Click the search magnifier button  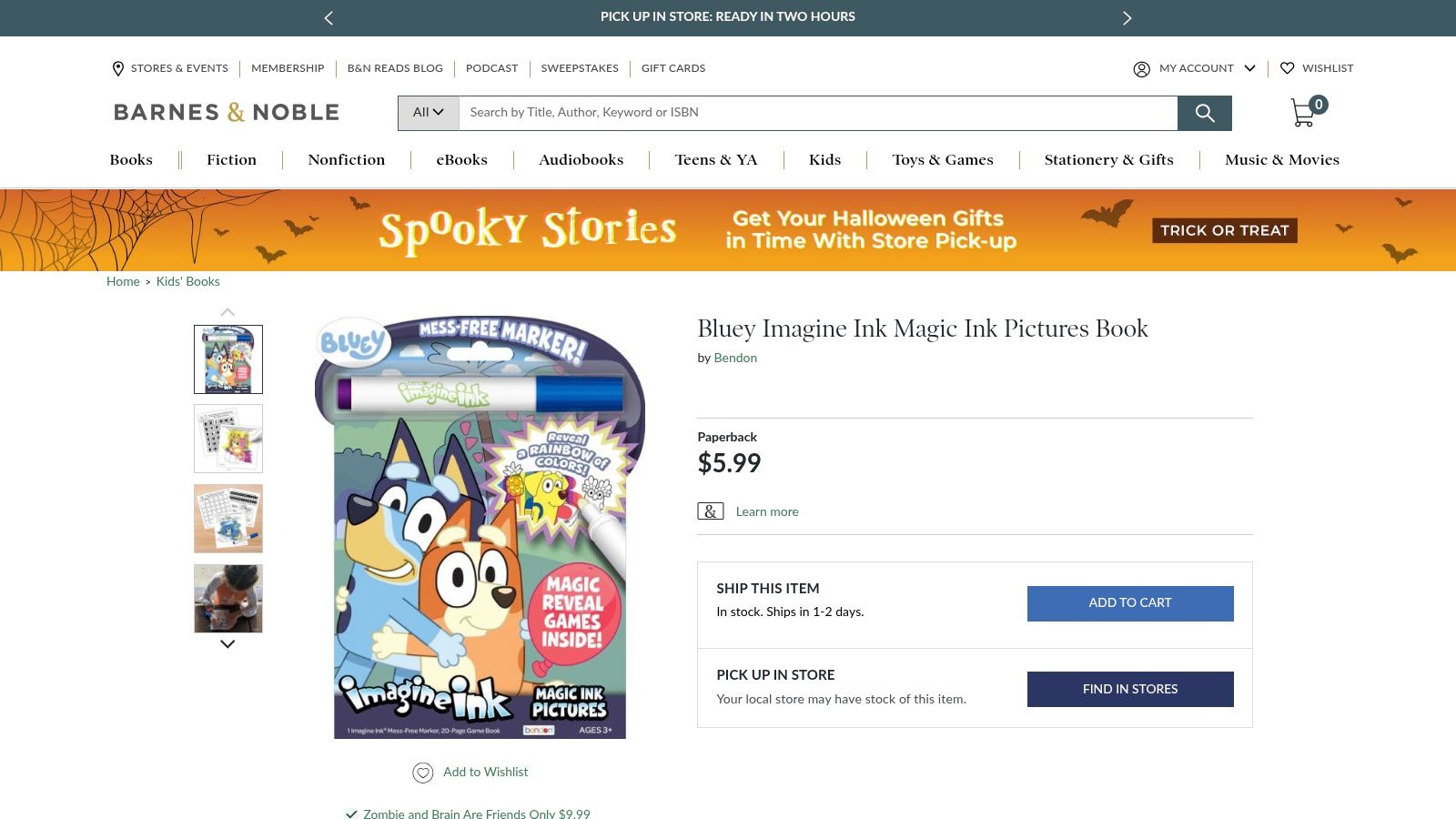coord(1204,113)
